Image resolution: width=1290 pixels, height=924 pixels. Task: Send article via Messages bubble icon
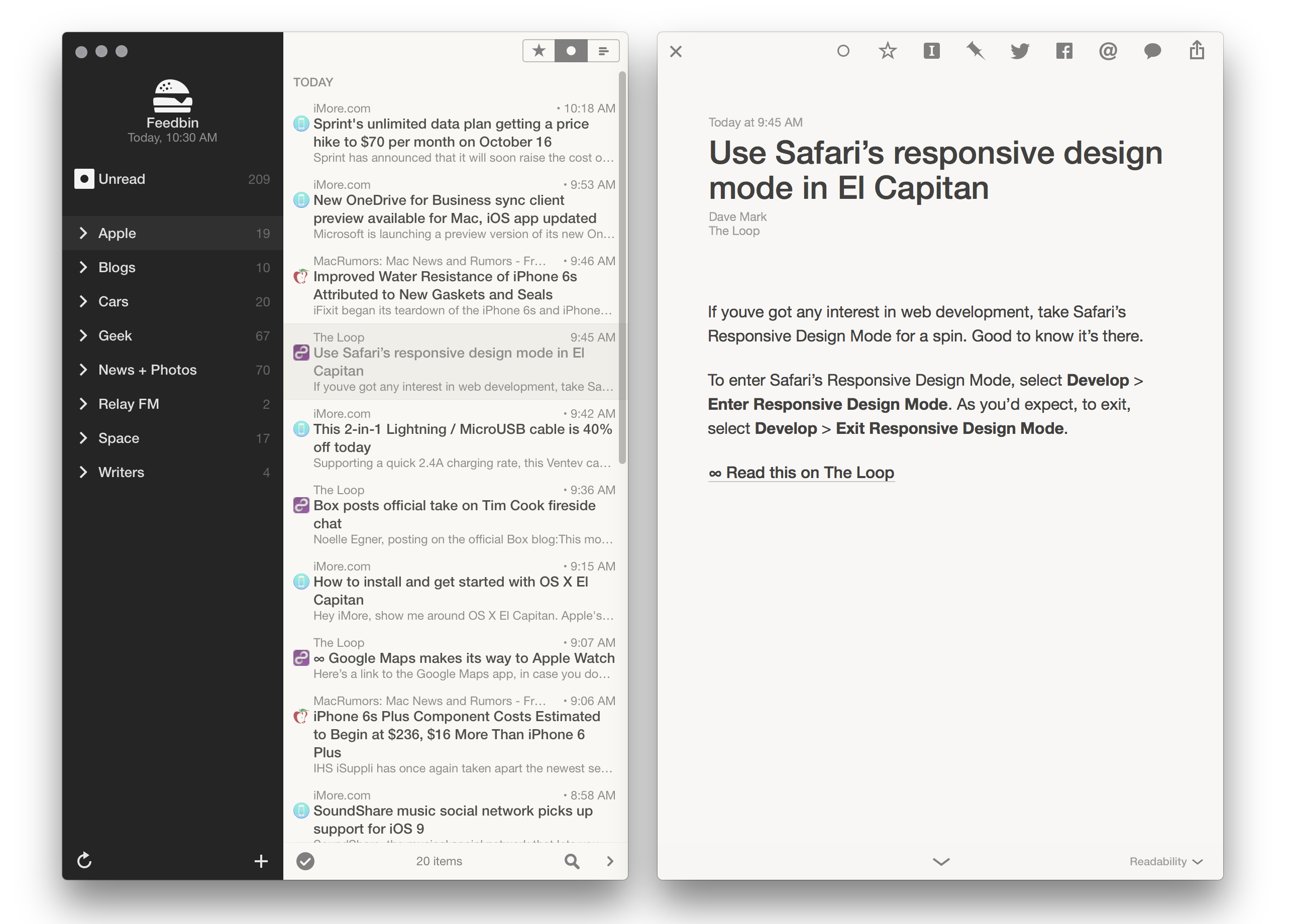click(x=1152, y=51)
